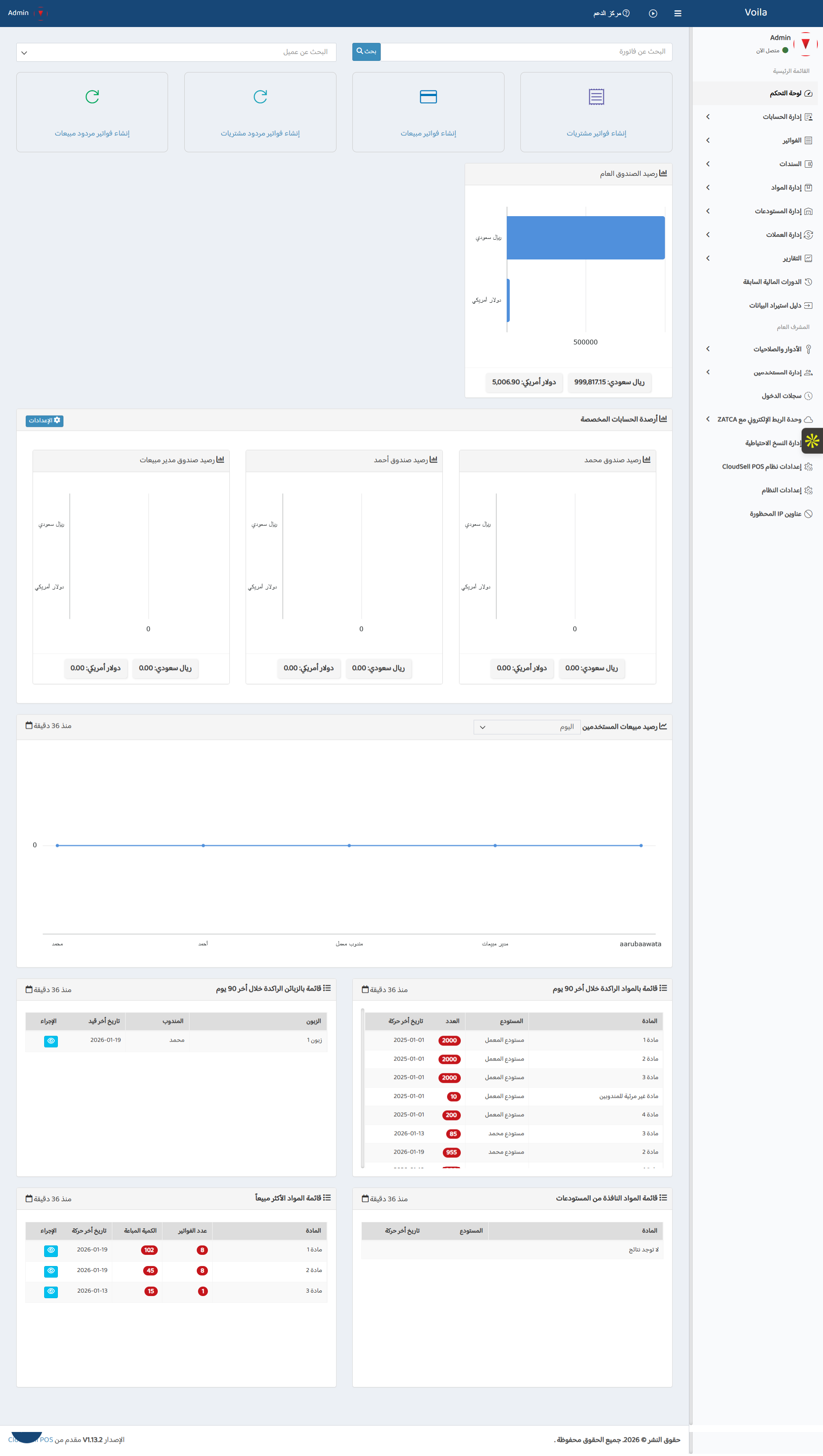The image size is (823, 1456).
Task: Click gear icon for إعدادات نظام CloudSell POS
Action: coord(808,467)
